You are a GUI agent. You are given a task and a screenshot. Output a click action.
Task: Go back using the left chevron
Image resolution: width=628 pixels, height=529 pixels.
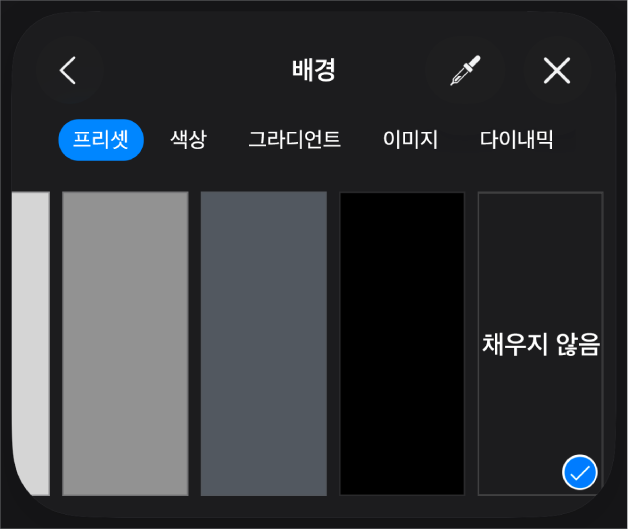pyautogui.click(x=69, y=70)
